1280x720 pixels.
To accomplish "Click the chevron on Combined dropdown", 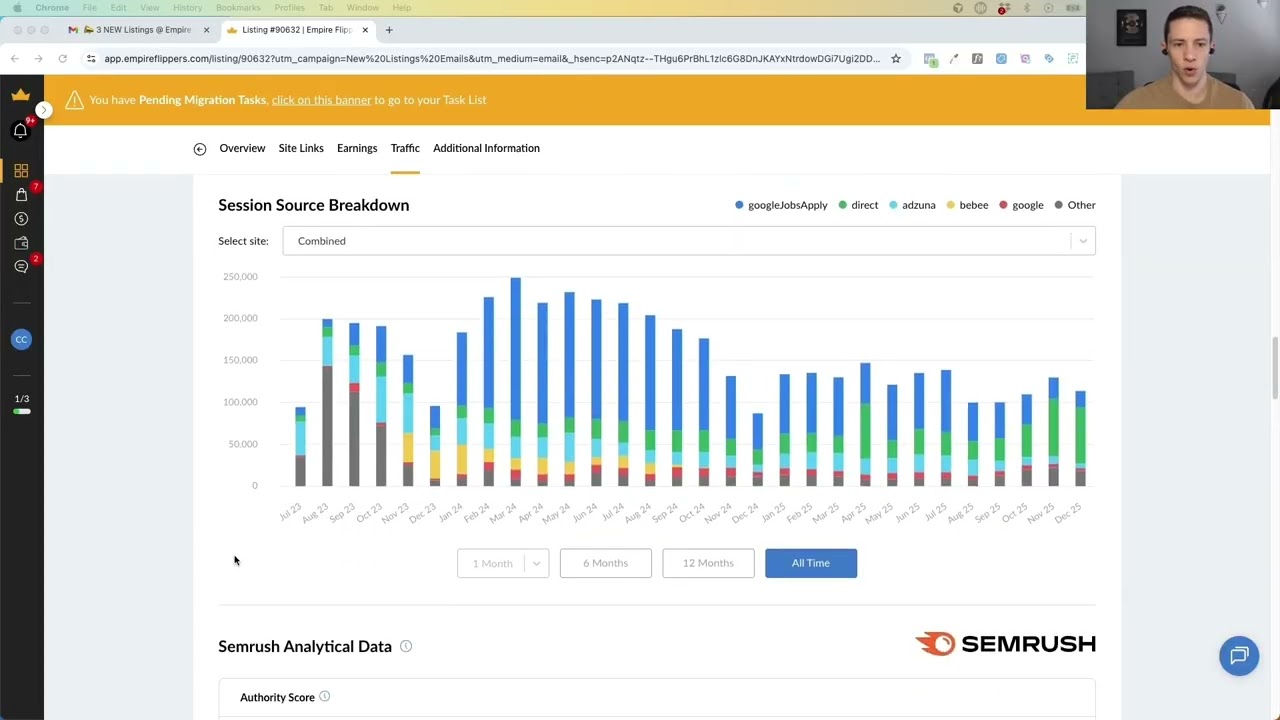I will coord(1083,241).
